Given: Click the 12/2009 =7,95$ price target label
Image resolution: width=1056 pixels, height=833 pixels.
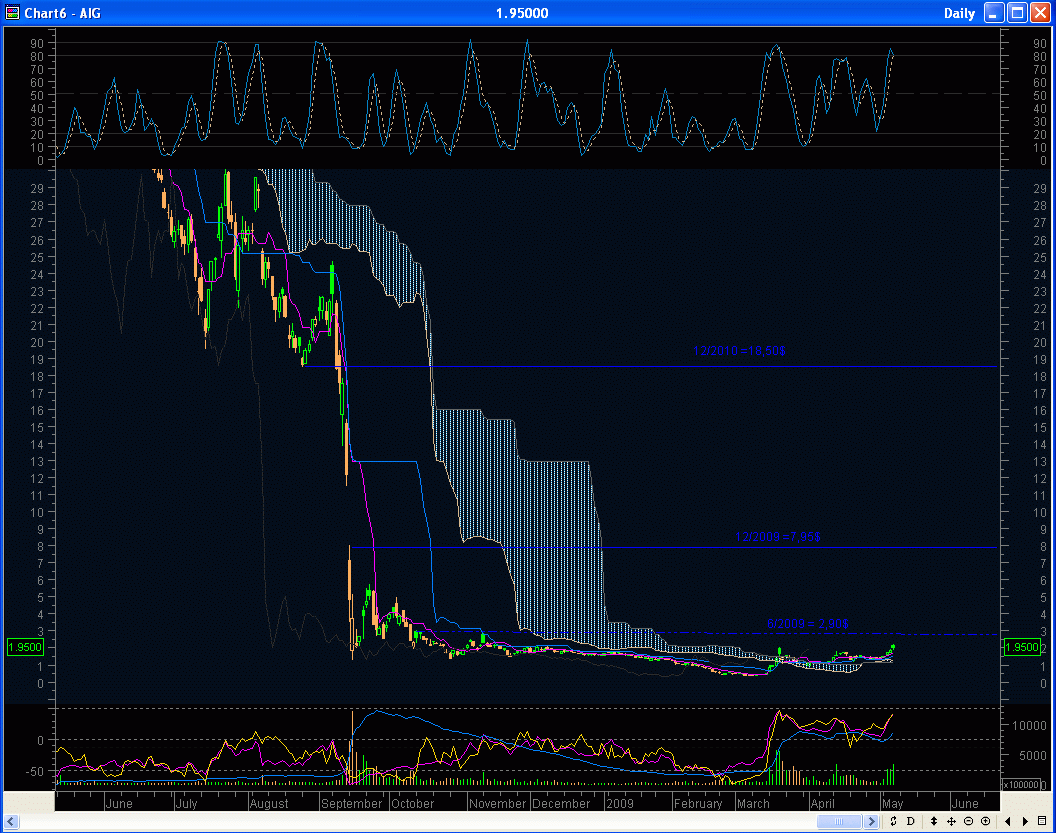Looking at the screenshot, I should 777,537.
